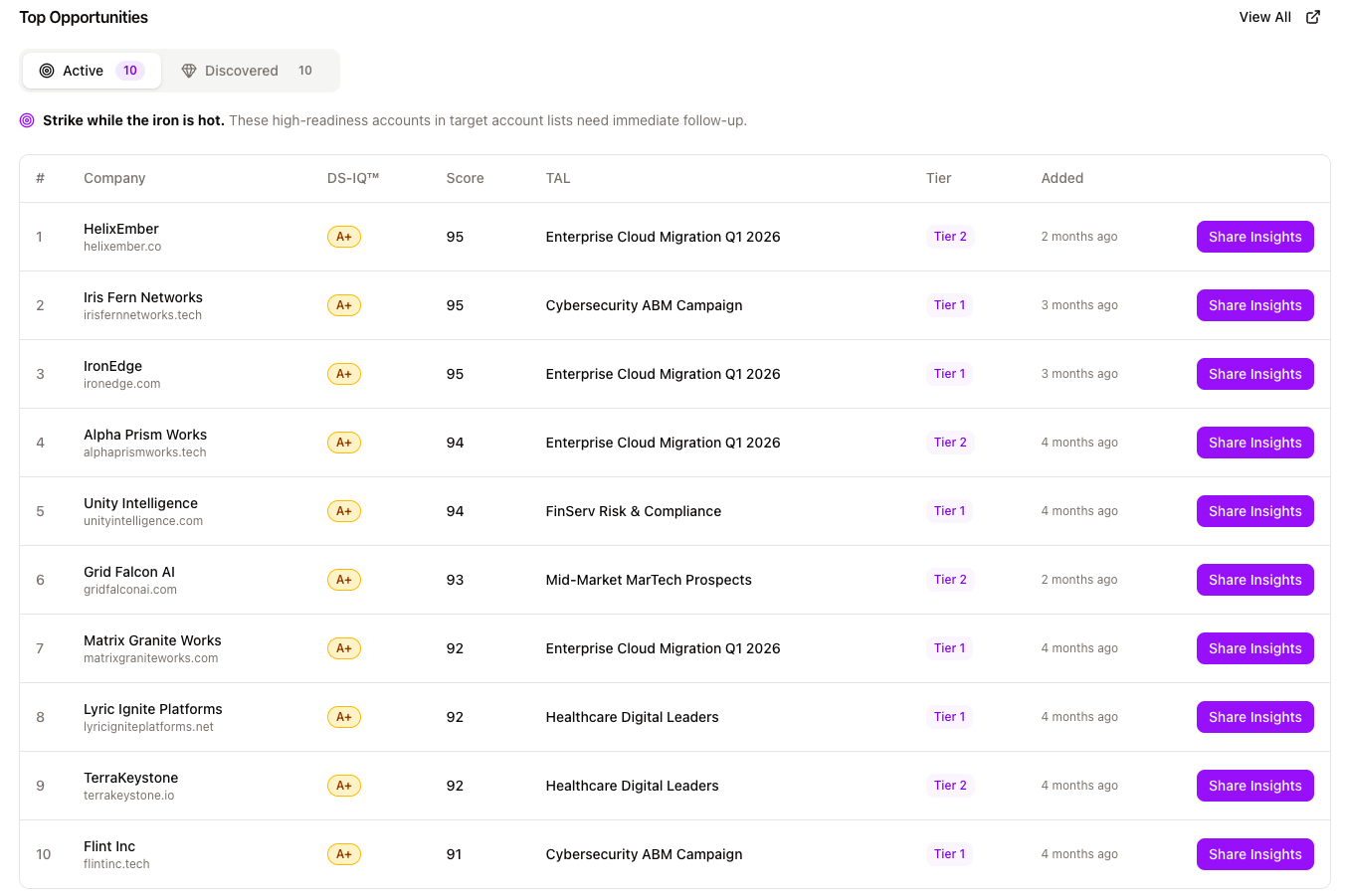1346x896 pixels.
Task: Open the HelixEmber company name
Action: [x=120, y=229]
